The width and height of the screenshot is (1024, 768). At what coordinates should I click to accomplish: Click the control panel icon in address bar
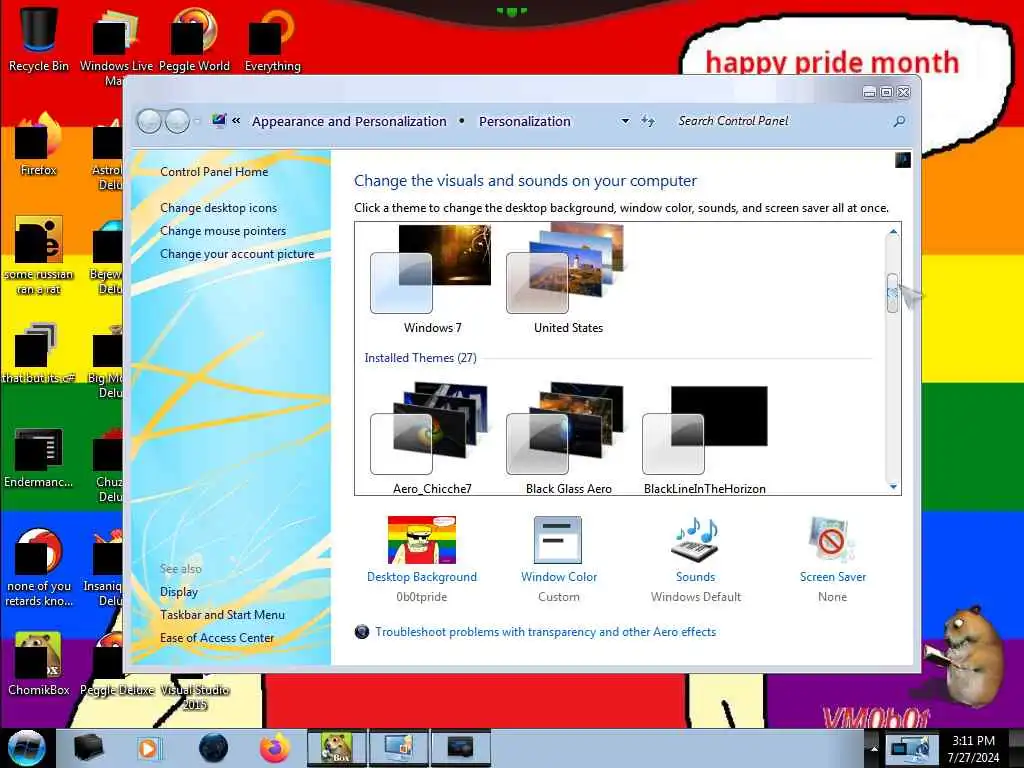click(x=219, y=121)
